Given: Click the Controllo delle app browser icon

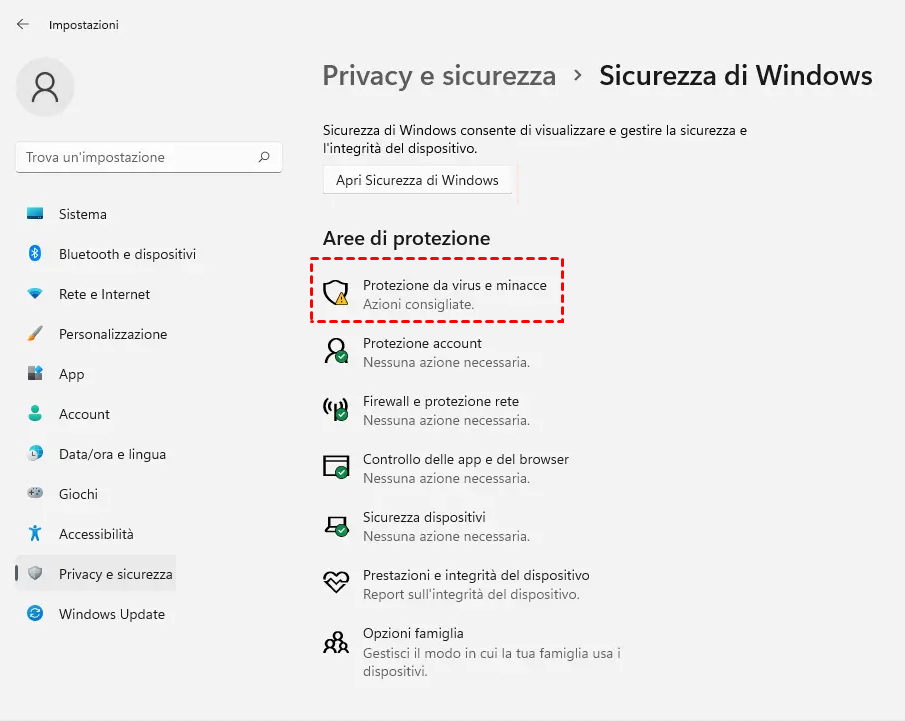Looking at the screenshot, I should (335, 466).
